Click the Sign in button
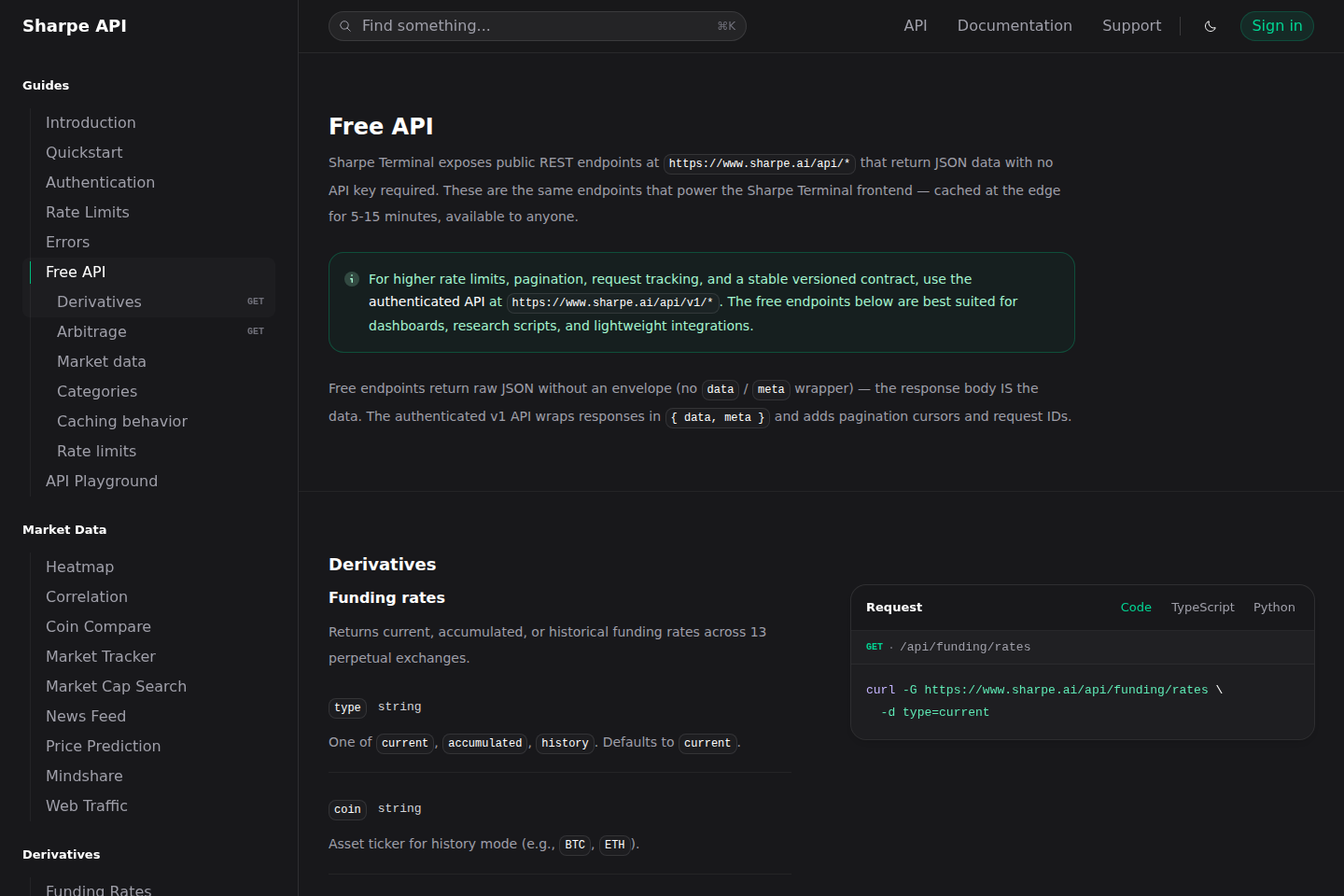 click(1277, 26)
